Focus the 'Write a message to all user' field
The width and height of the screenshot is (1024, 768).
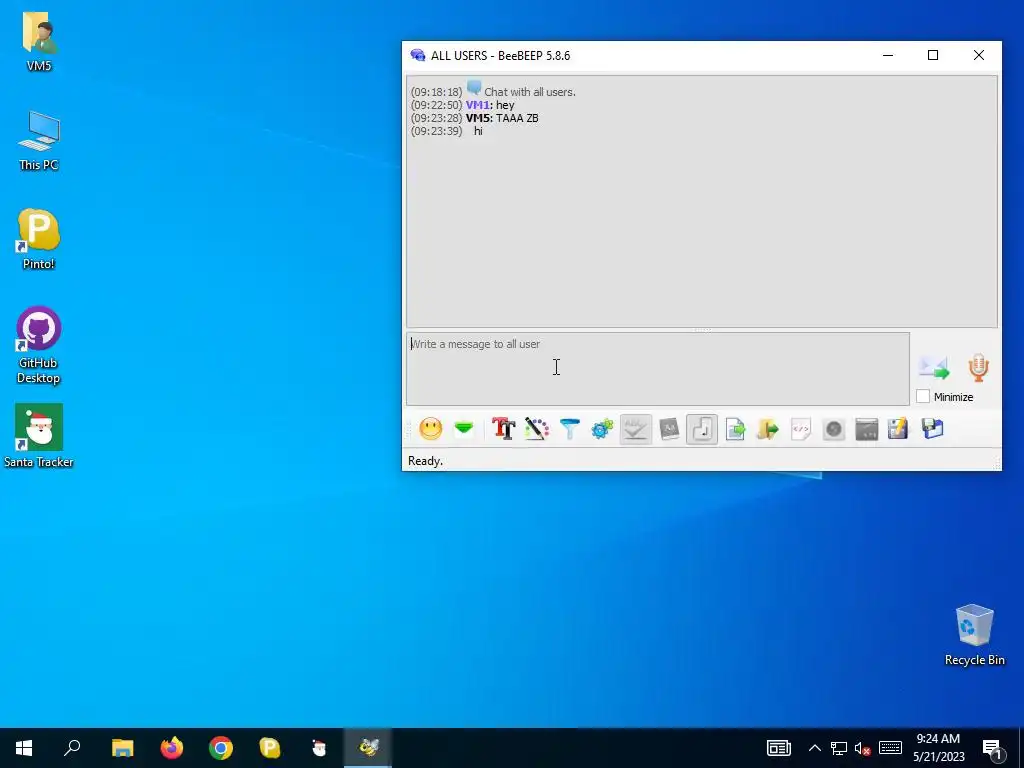(658, 369)
